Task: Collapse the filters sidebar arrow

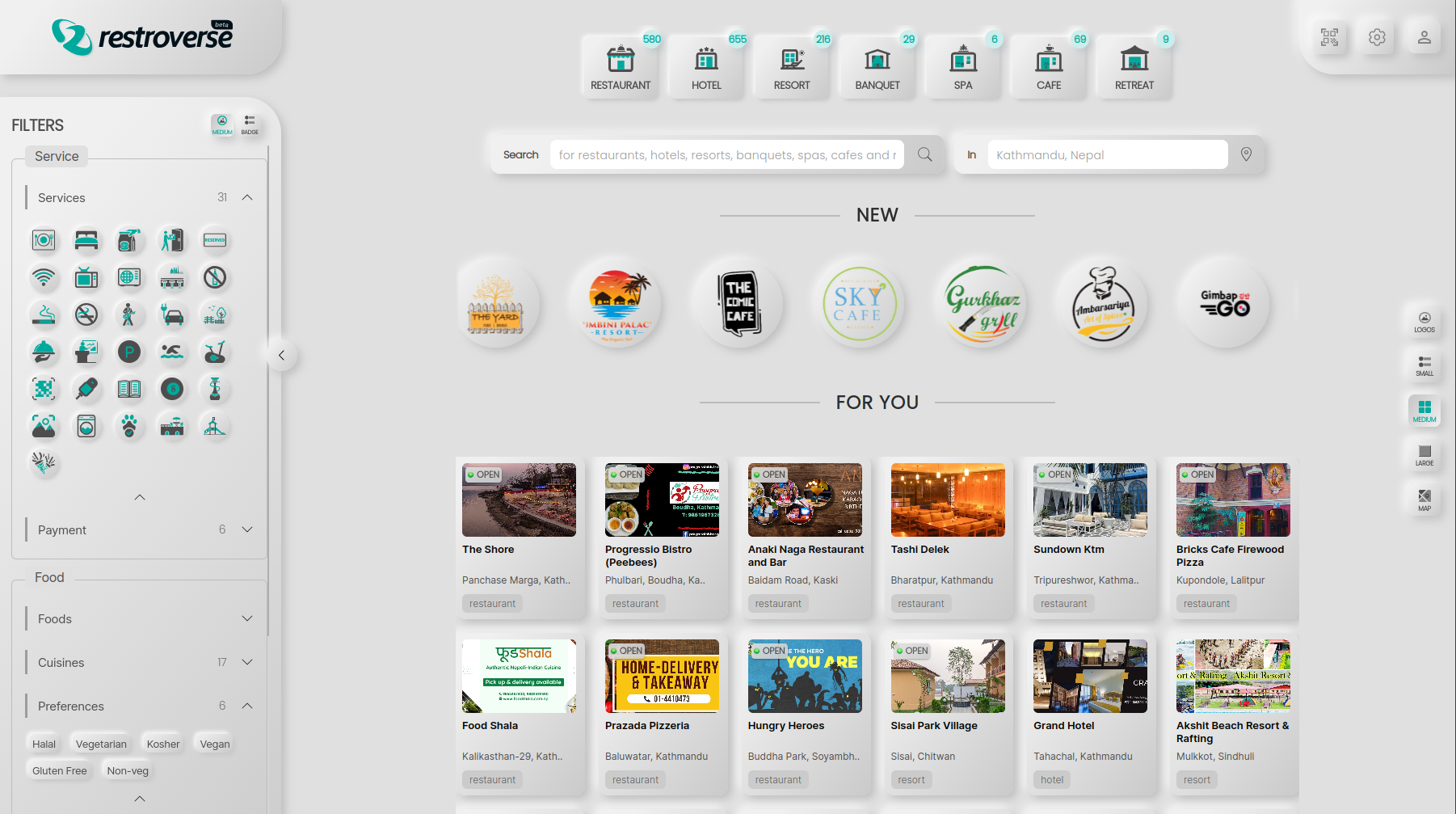Action: (281, 355)
